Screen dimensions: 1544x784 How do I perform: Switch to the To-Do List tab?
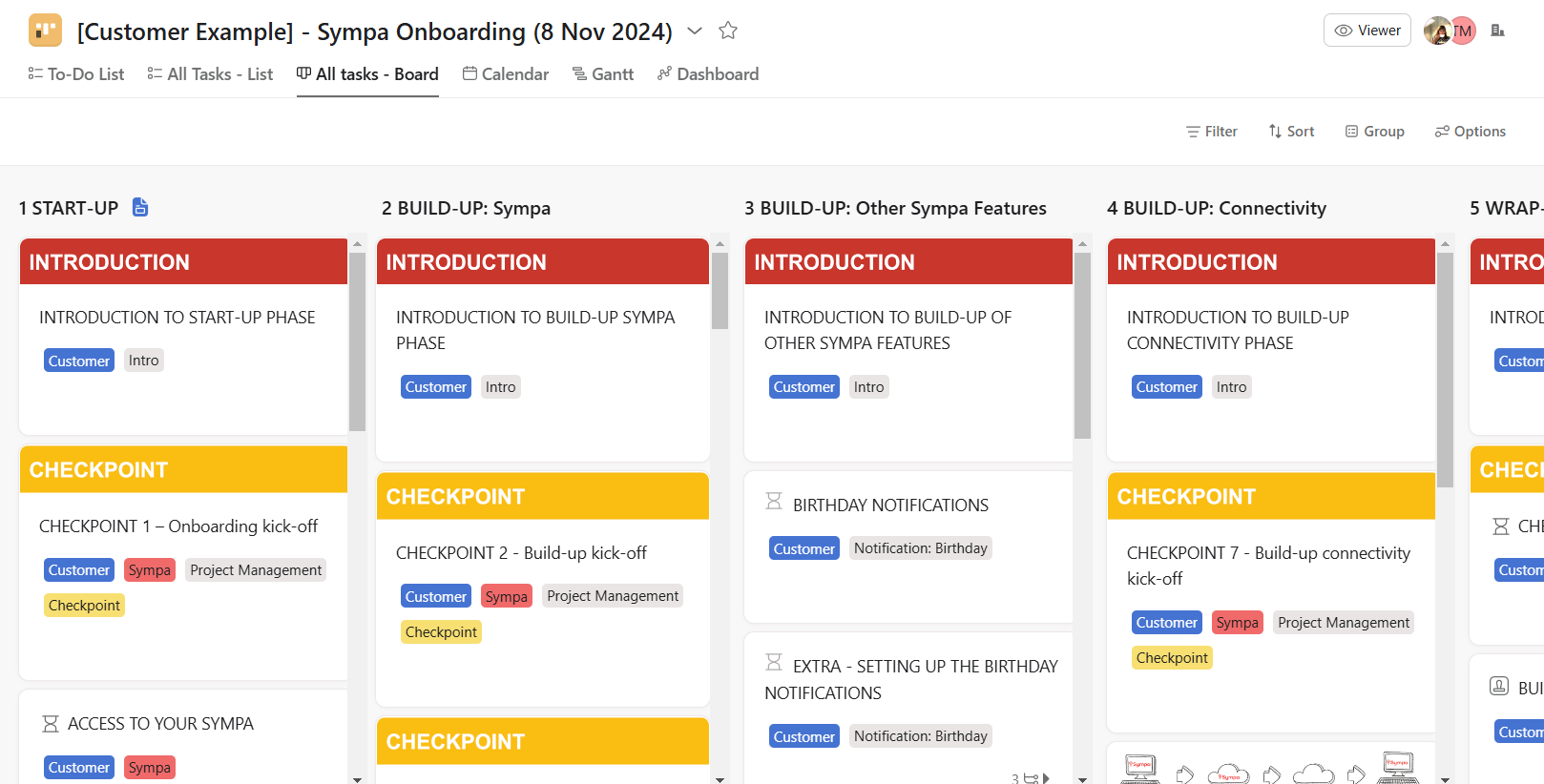pos(76,74)
